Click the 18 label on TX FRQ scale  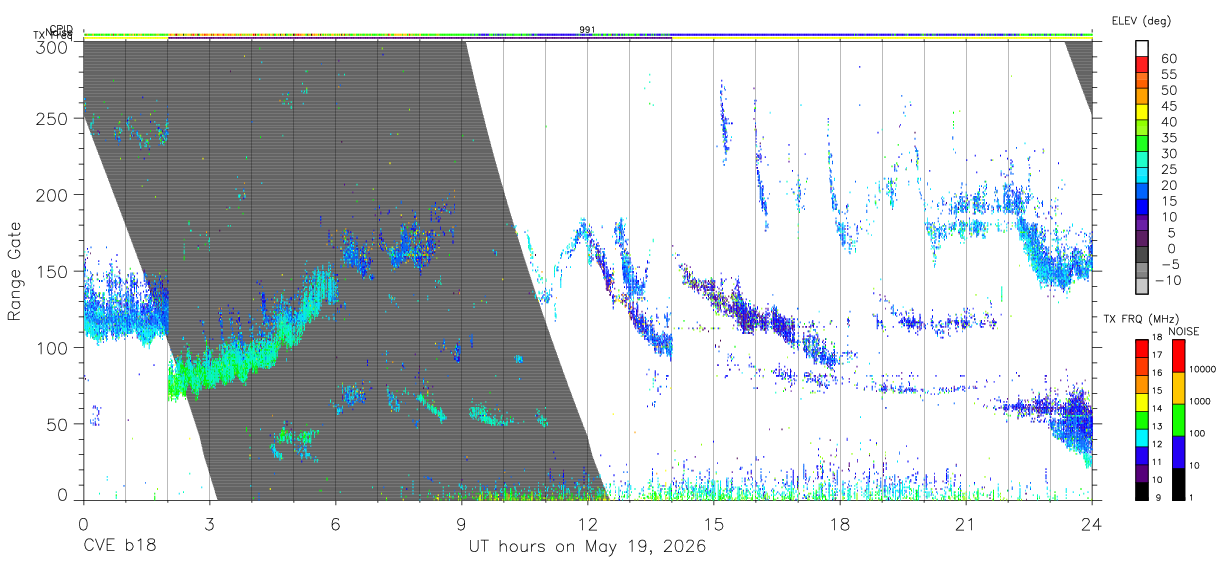point(1159,339)
